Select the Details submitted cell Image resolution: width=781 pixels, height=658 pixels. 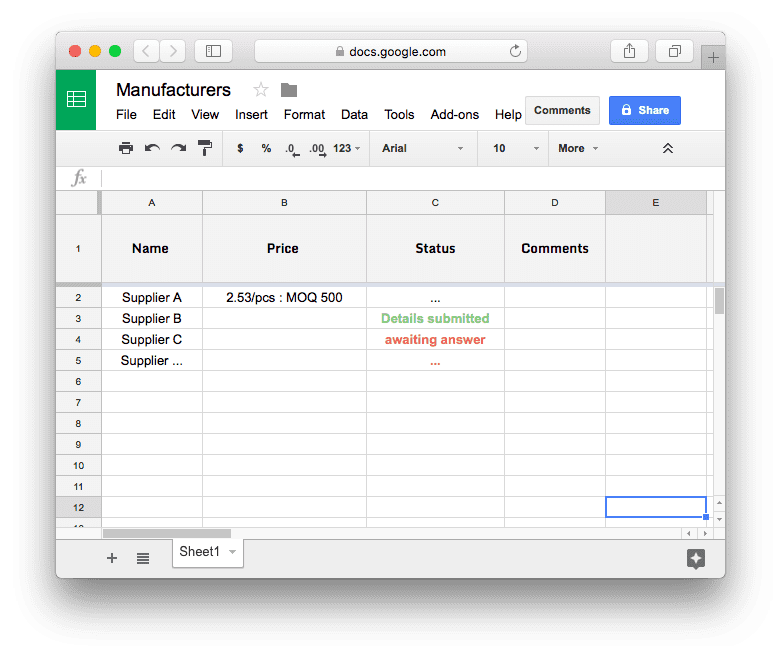coord(435,318)
